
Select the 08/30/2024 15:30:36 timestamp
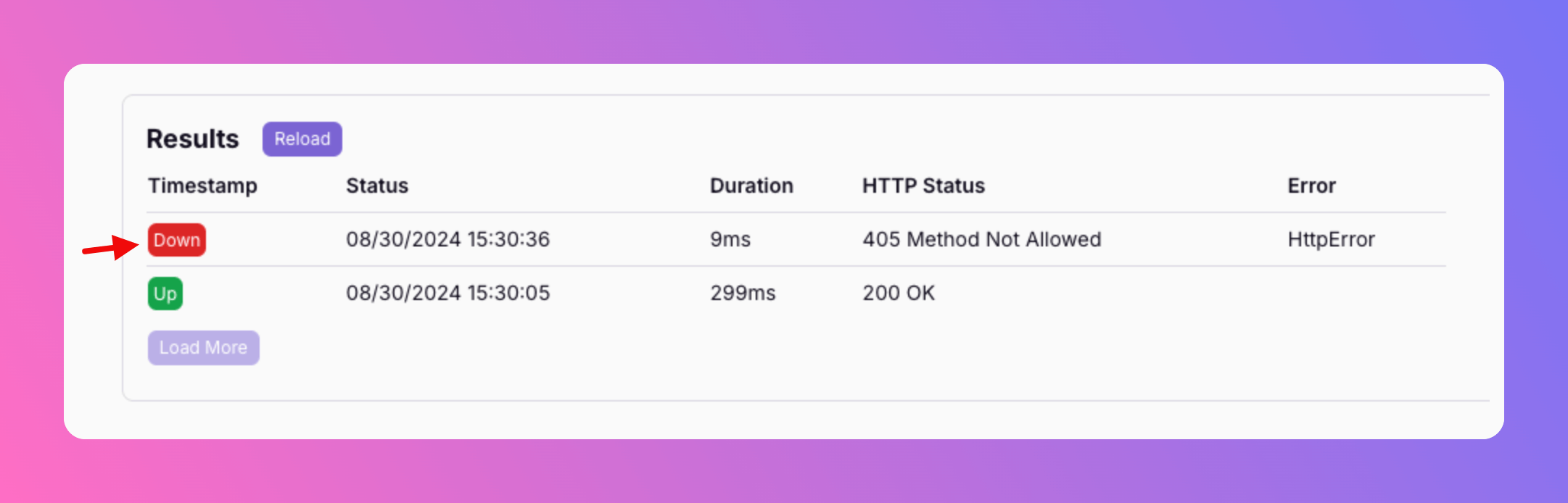click(x=447, y=239)
